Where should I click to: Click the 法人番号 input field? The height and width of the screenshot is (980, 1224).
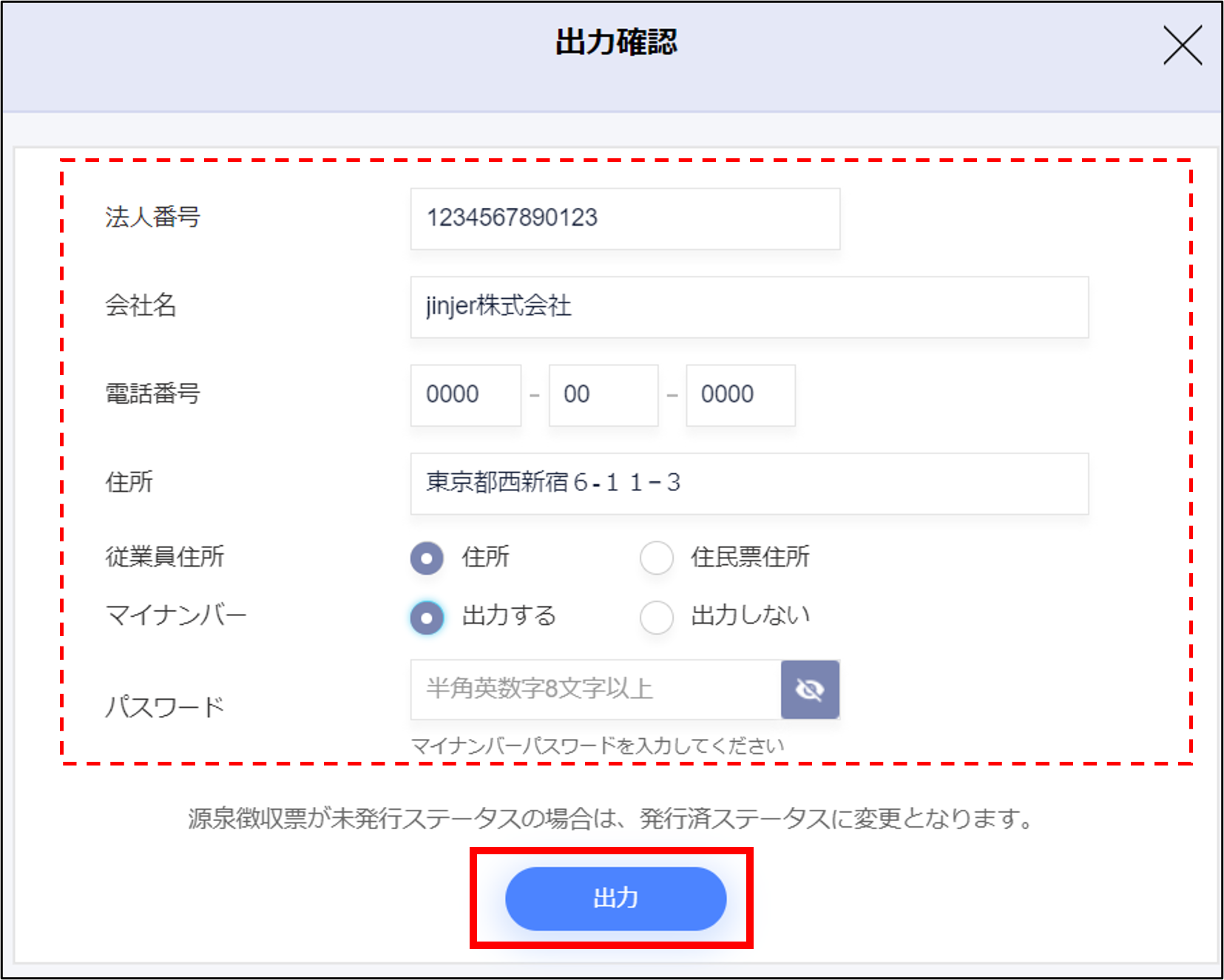pyautogui.click(x=625, y=218)
